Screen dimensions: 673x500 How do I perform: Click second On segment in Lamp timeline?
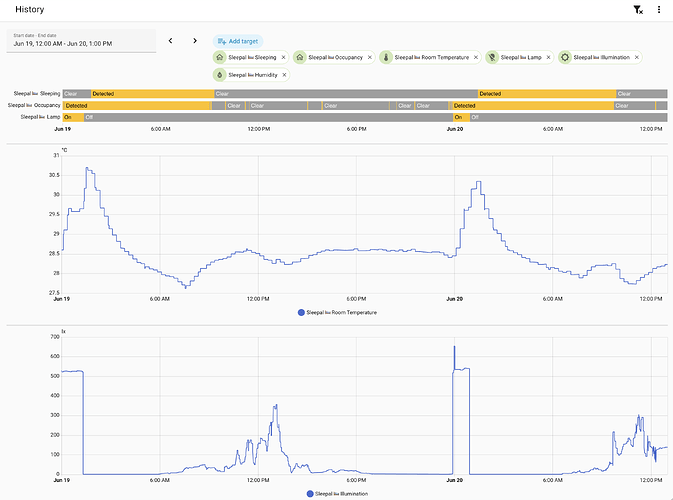pos(461,117)
